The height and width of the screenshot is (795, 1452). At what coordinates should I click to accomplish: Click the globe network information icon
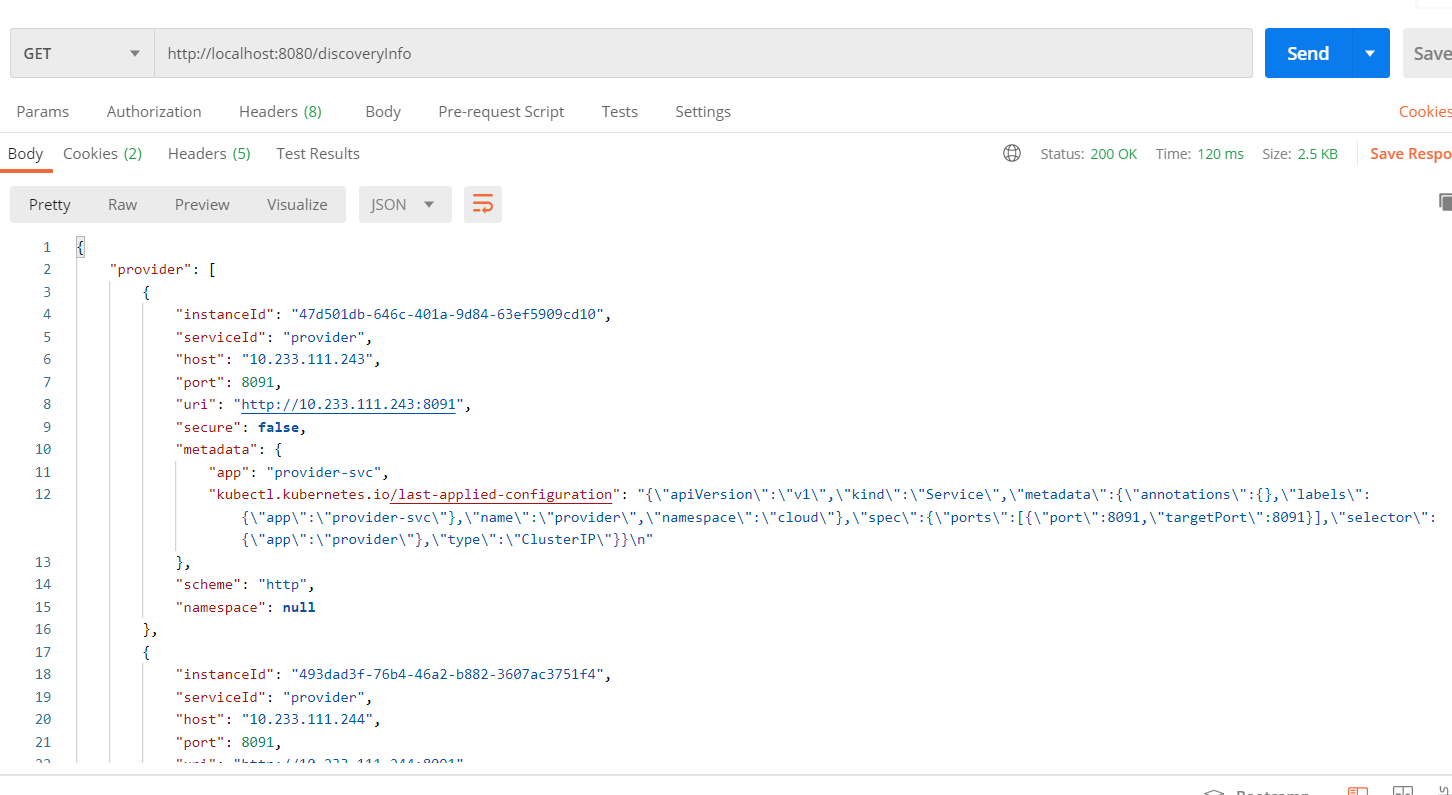click(1011, 153)
